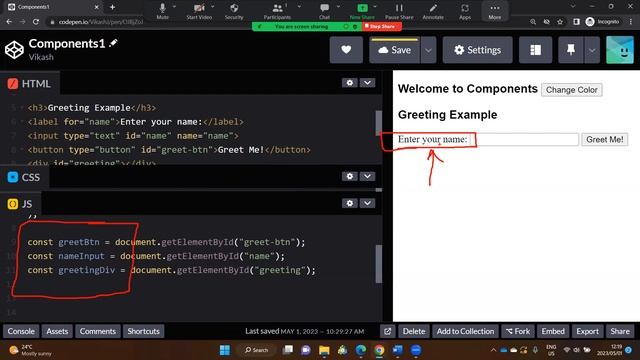Screen dimensions: 640x360
Task: Click the JS editor scrollbar
Action: [378, 264]
